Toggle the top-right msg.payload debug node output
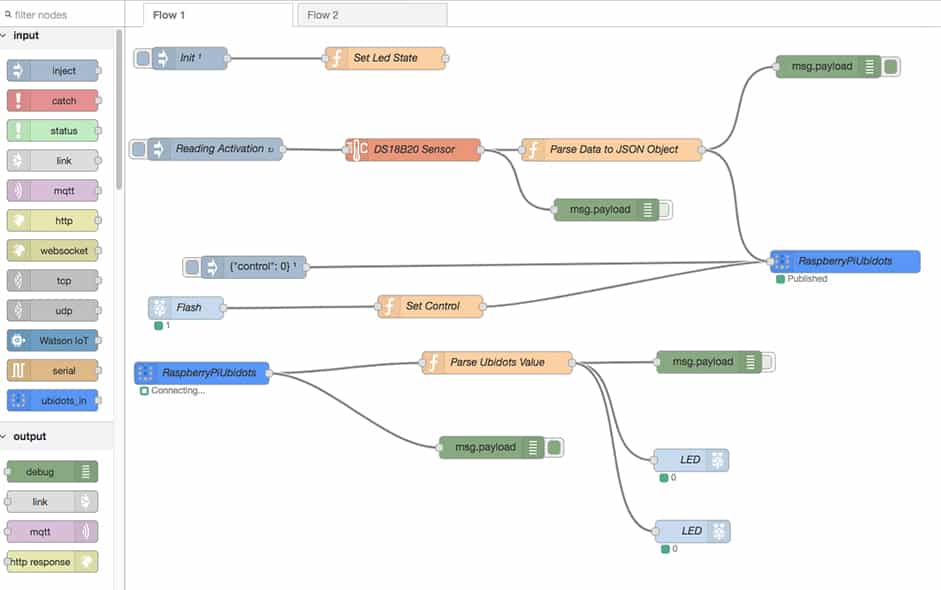 891,67
